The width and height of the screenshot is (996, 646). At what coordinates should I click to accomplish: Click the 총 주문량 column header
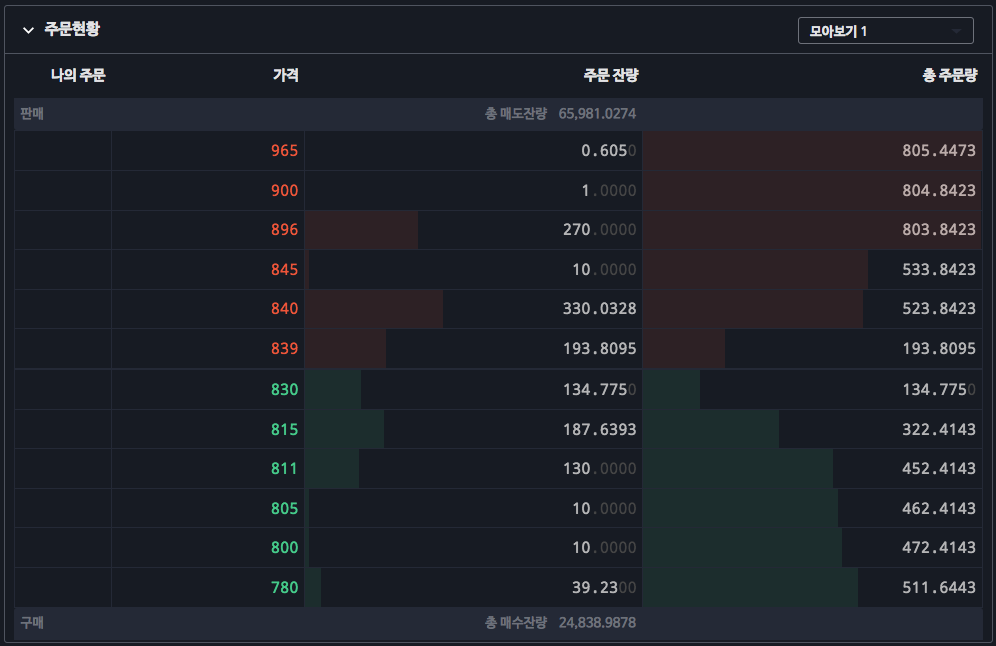click(x=950, y=75)
